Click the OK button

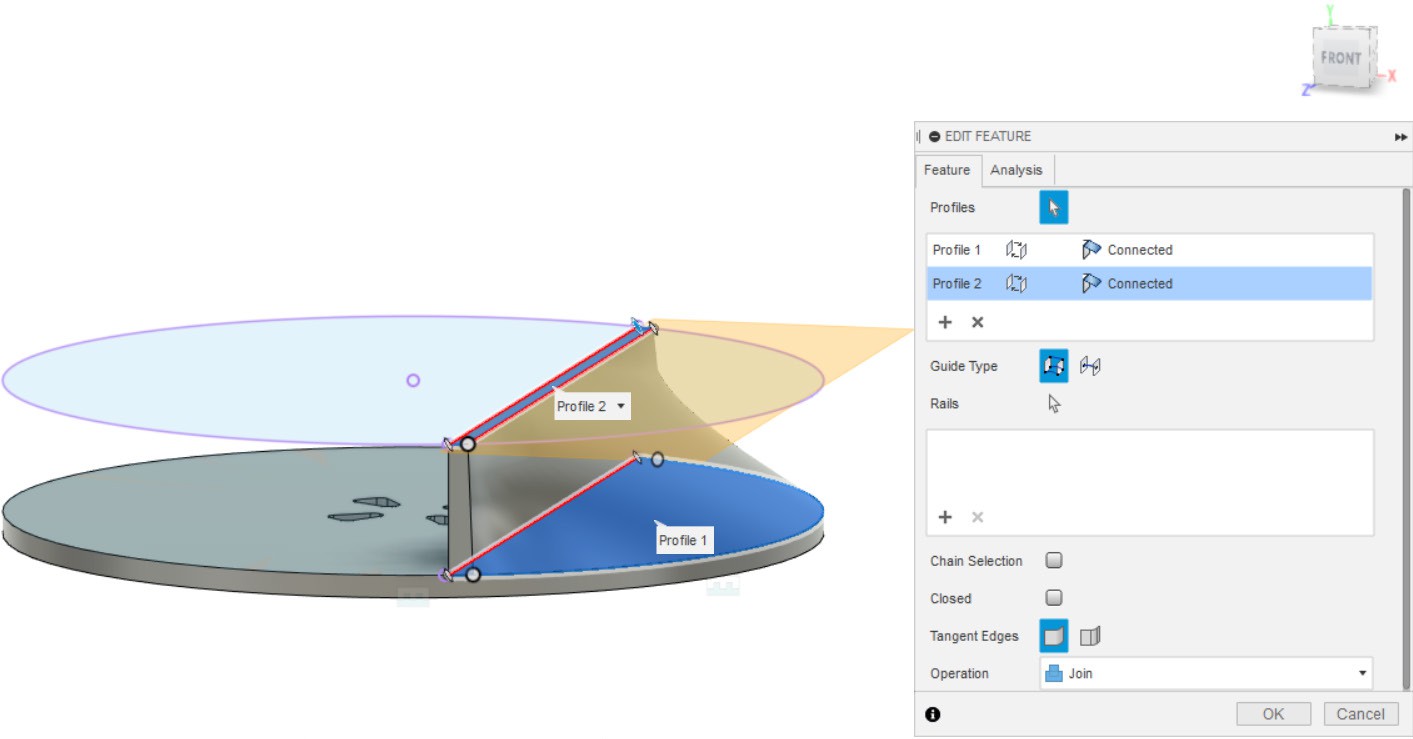pyautogui.click(x=1273, y=714)
